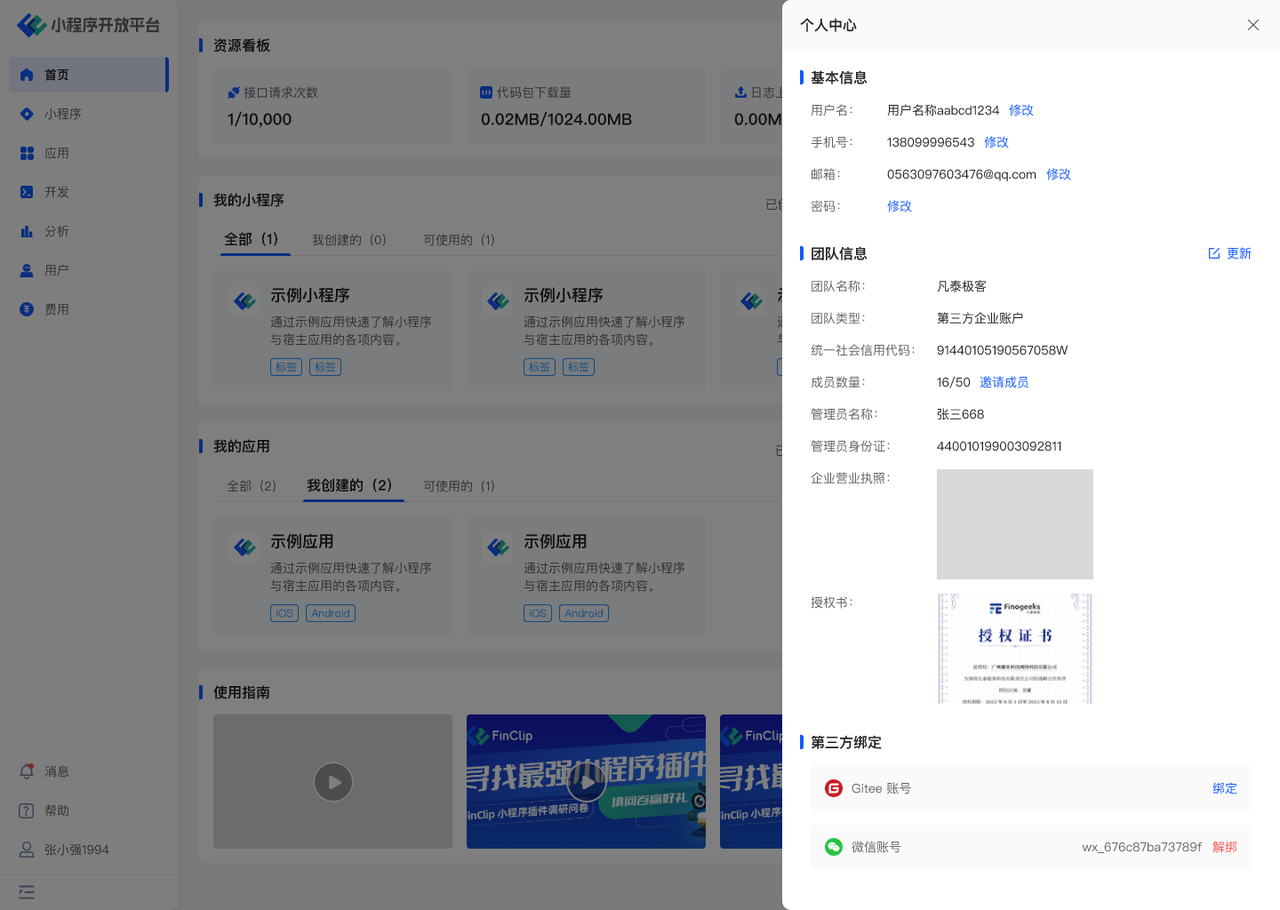The height and width of the screenshot is (910, 1280).
Task: Click 修改 link next to email address
Action: (1058, 174)
